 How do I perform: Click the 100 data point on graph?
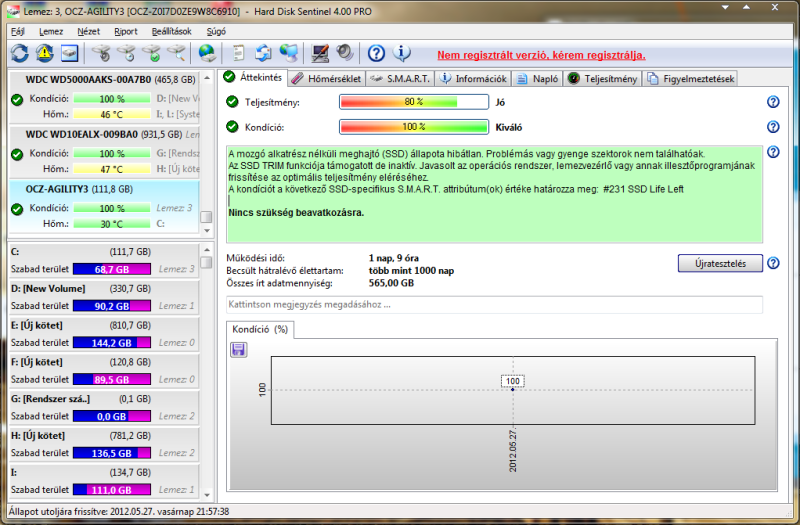(x=513, y=389)
